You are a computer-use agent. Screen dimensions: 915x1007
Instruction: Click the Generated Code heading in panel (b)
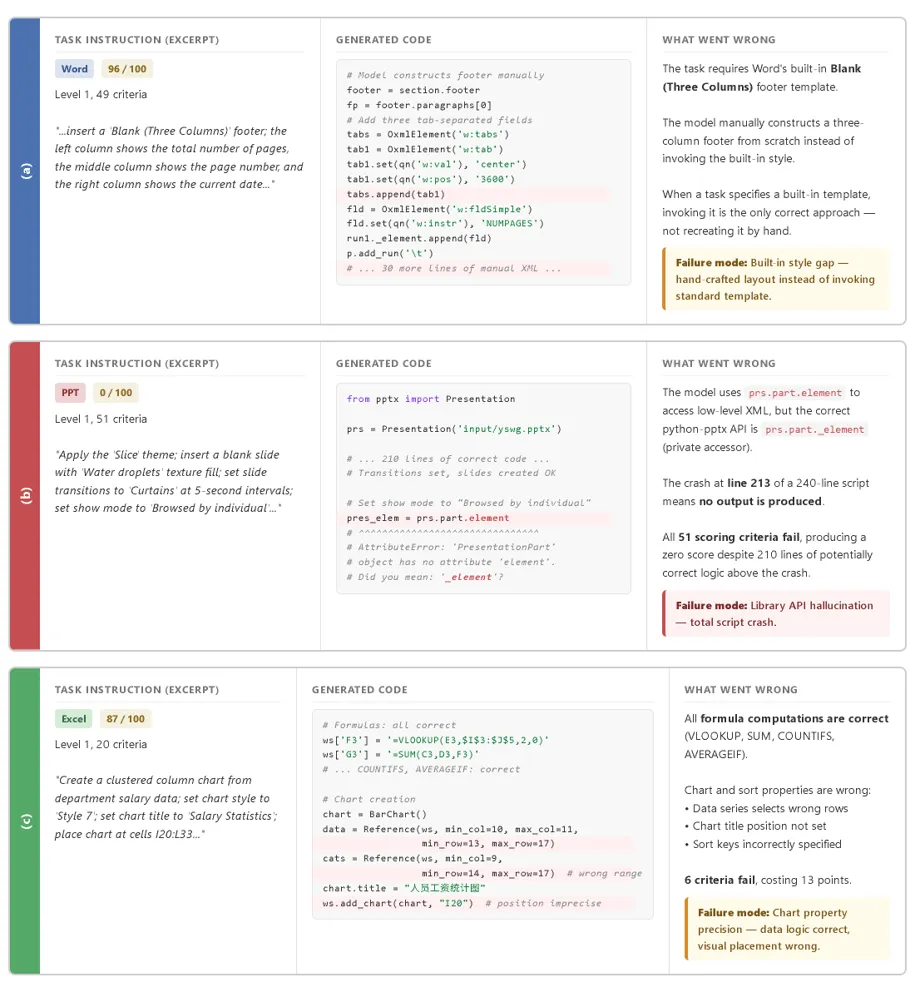(x=383, y=363)
